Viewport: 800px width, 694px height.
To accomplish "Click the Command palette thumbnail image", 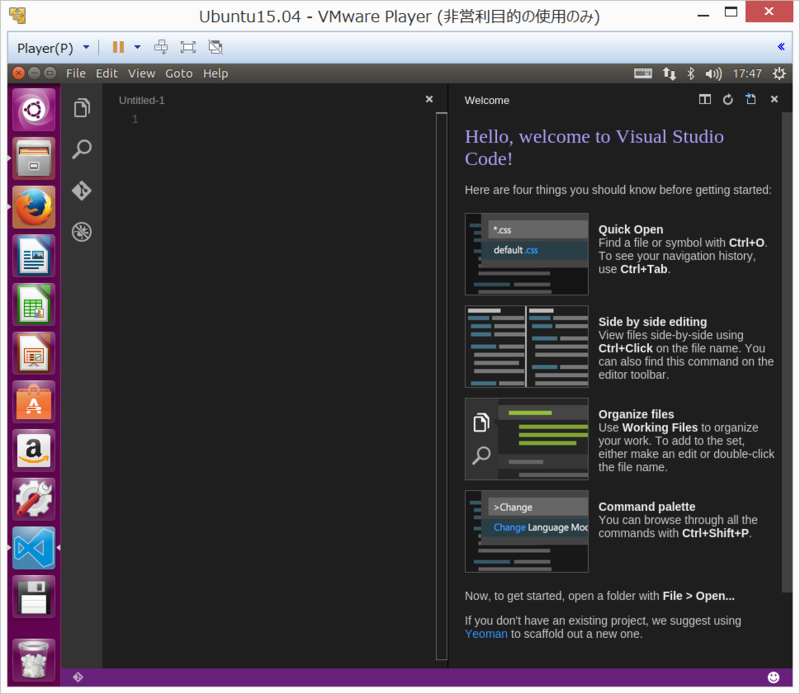I will [x=527, y=531].
